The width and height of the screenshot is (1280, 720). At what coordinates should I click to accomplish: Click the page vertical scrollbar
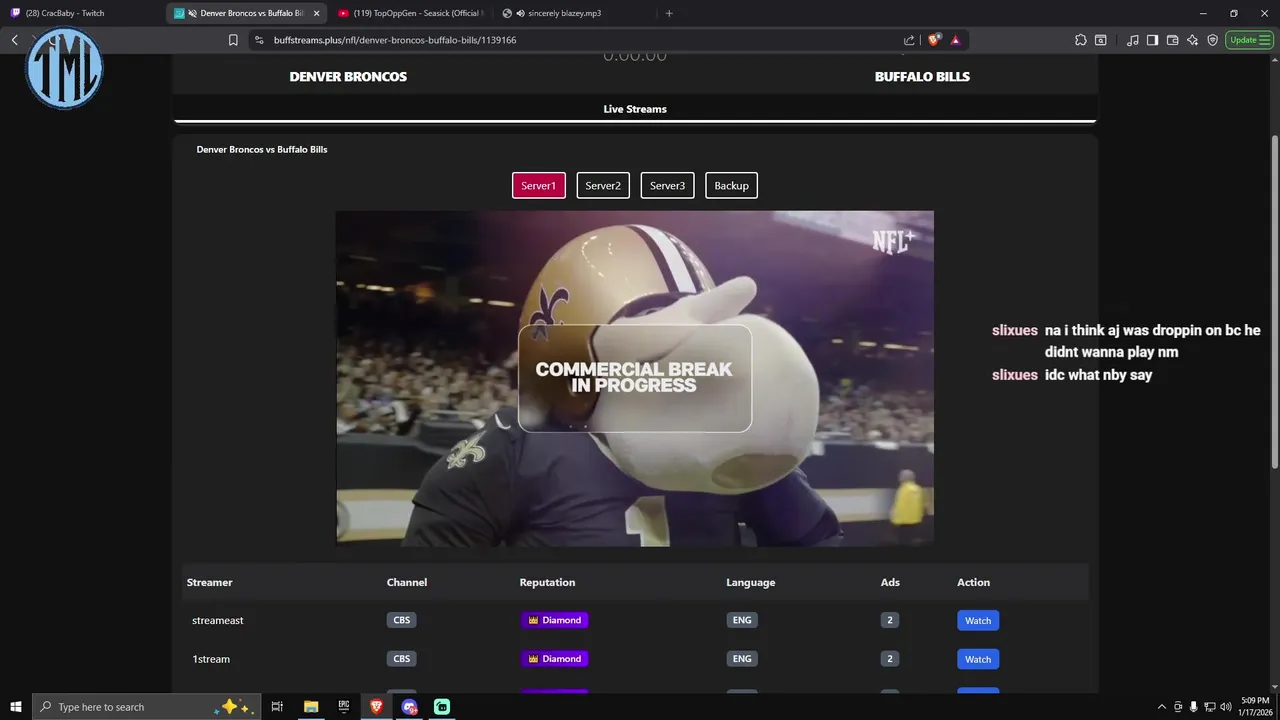pyautogui.click(x=1274, y=300)
